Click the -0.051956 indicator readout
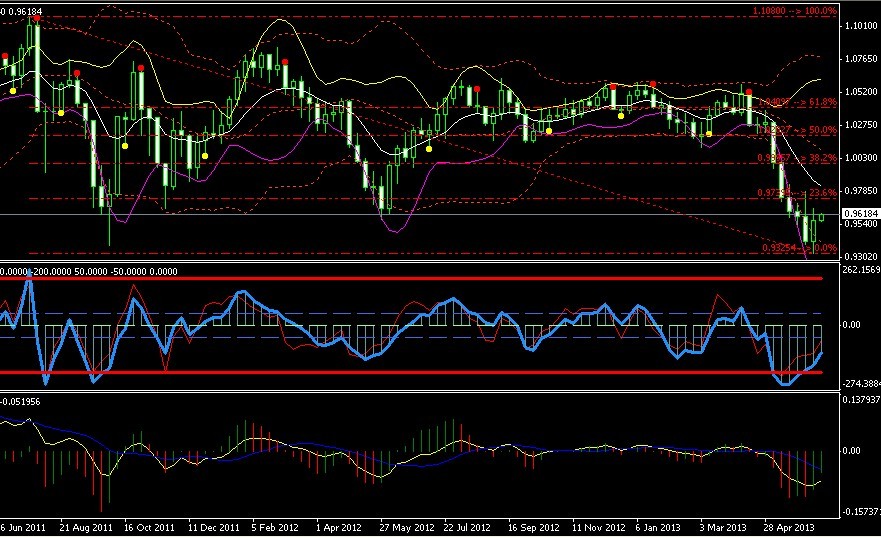The width and height of the screenshot is (881, 538). [x=20, y=402]
